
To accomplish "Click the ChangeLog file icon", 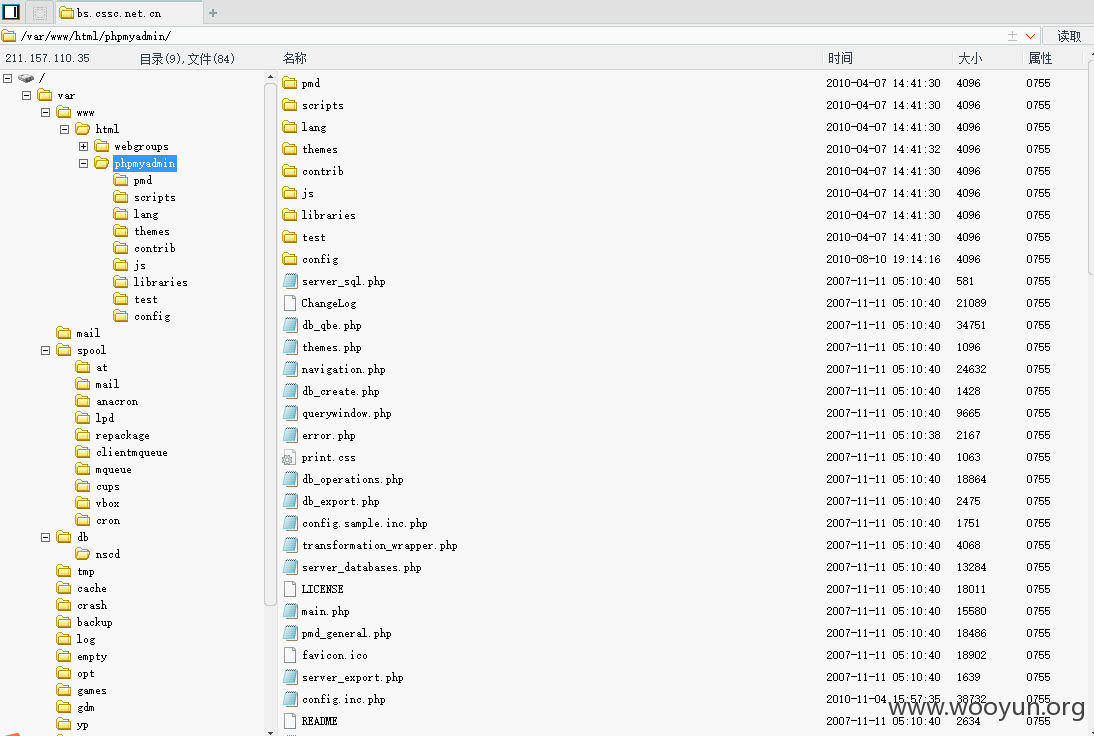I will pyautogui.click(x=290, y=303).
